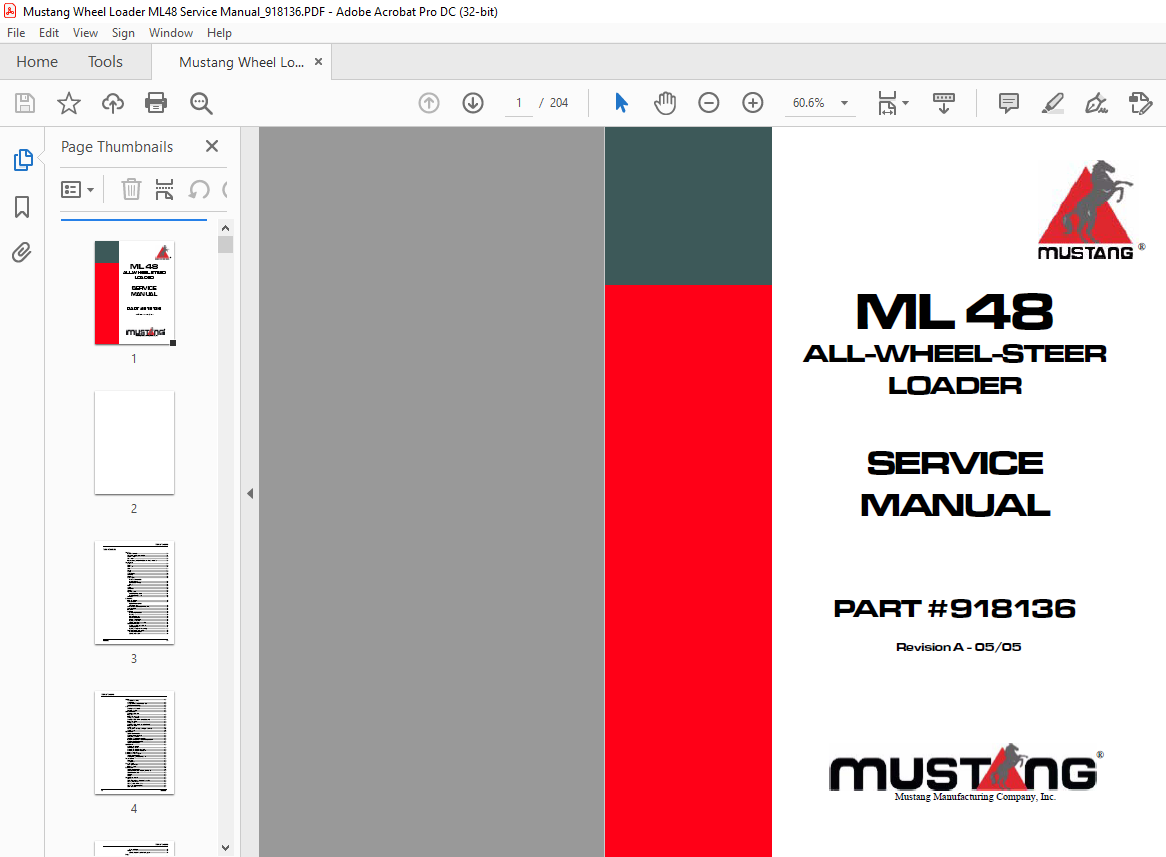
Task: Go to previous page arrow
Action: click(x=429, y=103)
